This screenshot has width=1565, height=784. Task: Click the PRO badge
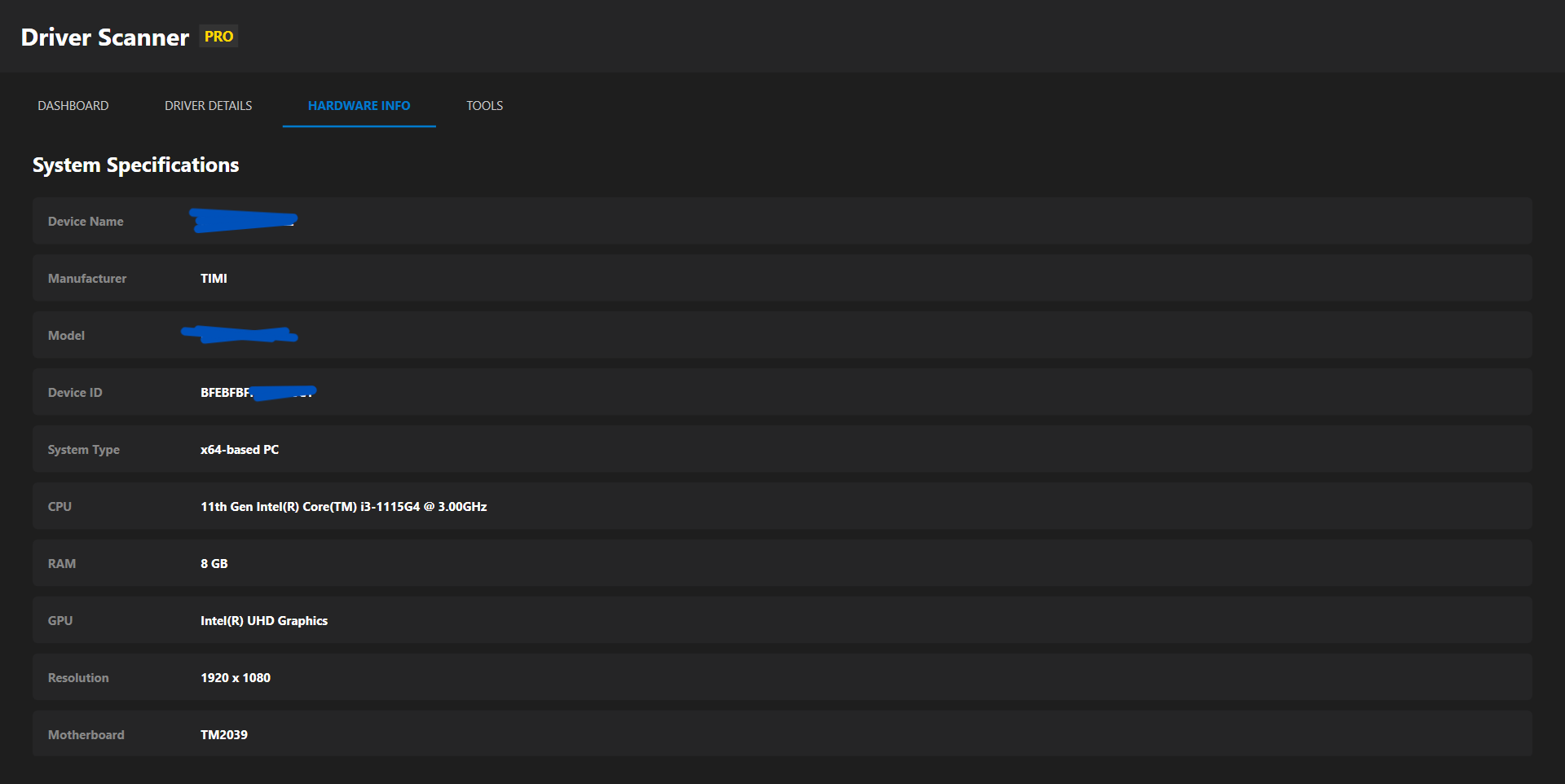click(x=218, y=37)
